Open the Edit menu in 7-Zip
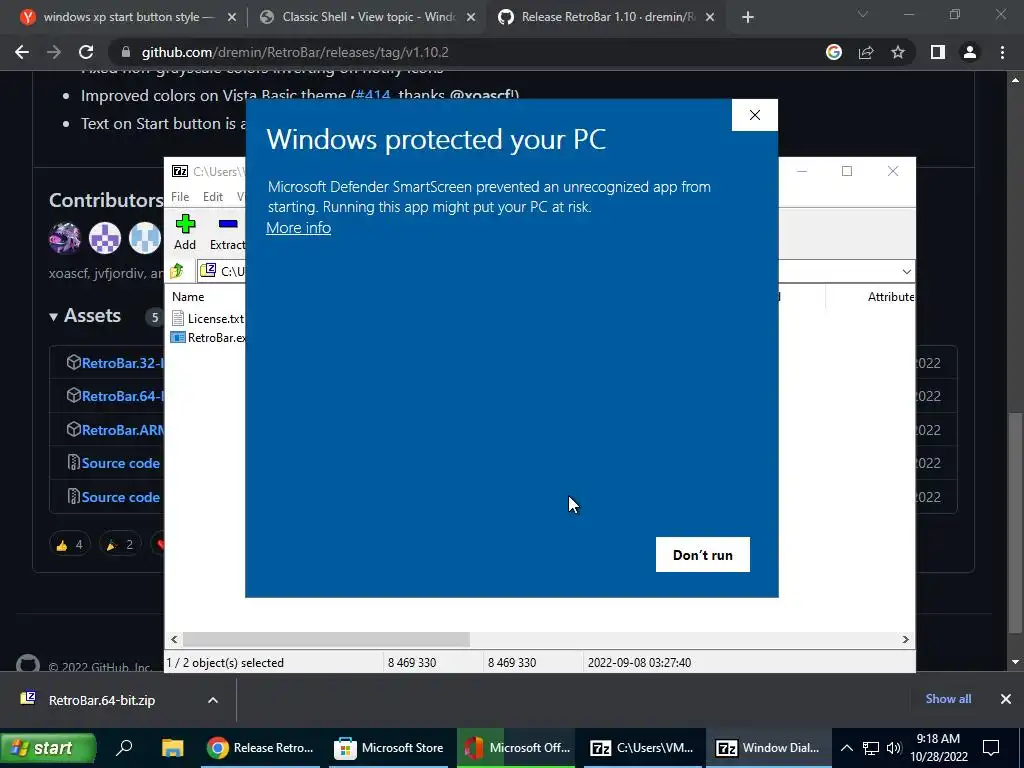Screen dimensions: 1024x768 tap(213, 197)
